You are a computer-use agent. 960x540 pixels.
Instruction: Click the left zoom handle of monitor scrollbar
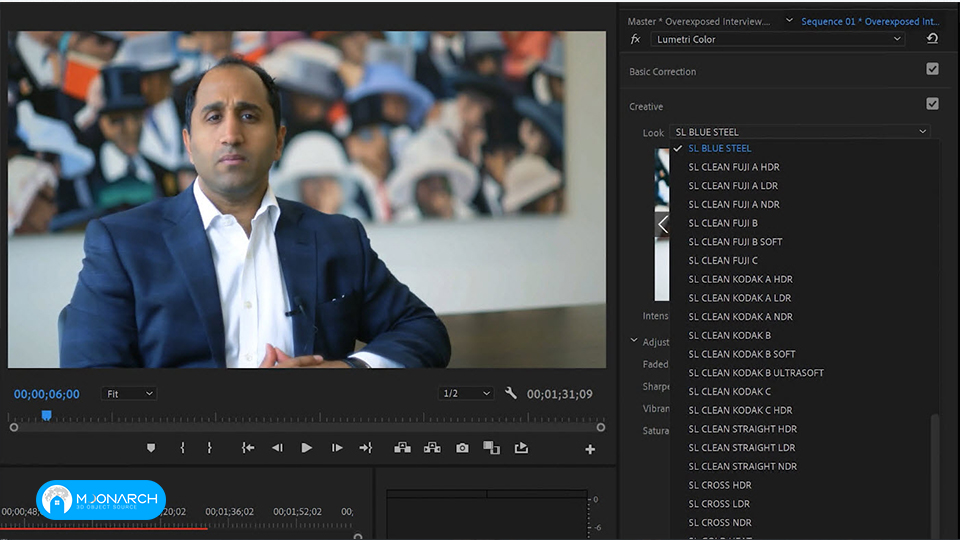13,427
